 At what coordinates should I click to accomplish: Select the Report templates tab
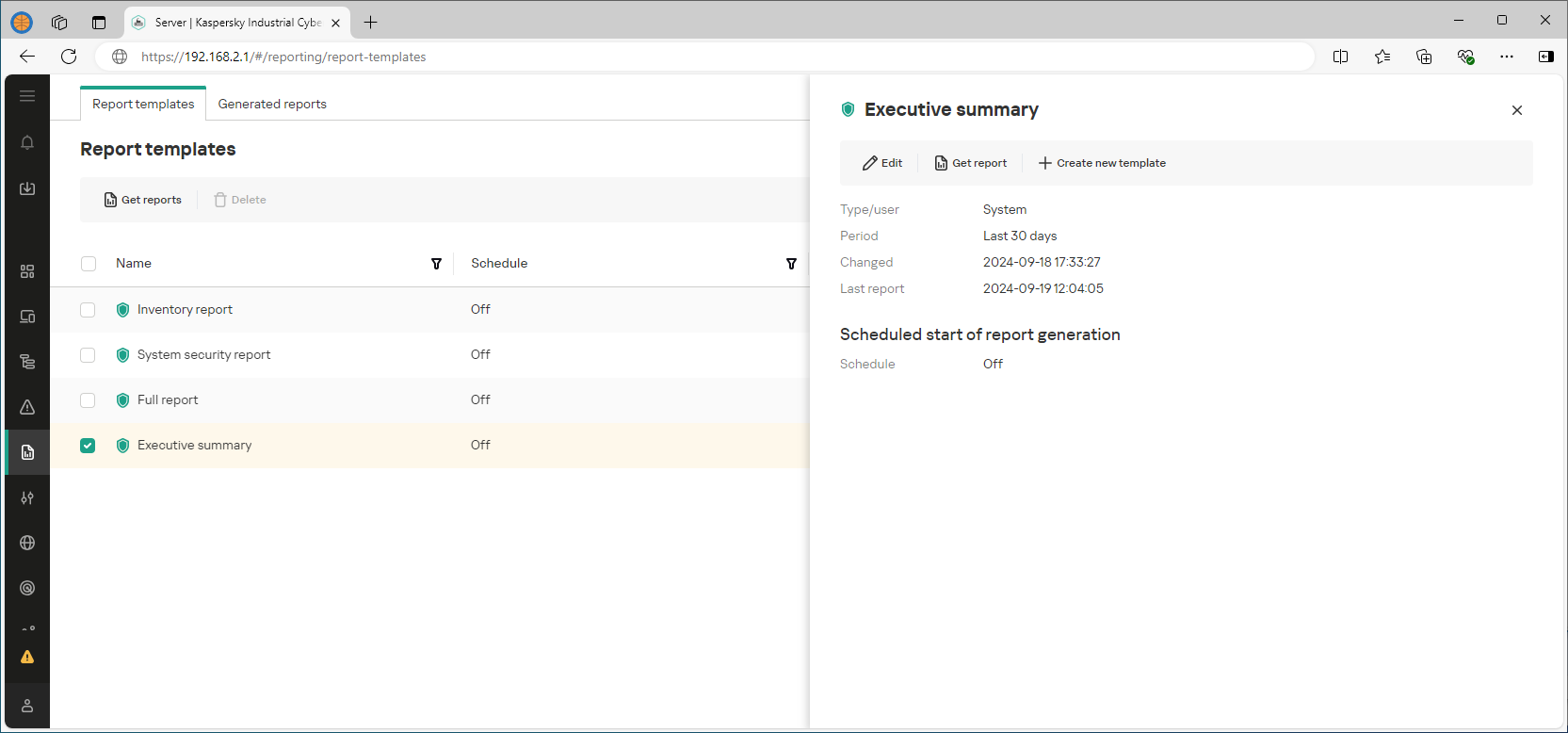(x=143, y=104)
